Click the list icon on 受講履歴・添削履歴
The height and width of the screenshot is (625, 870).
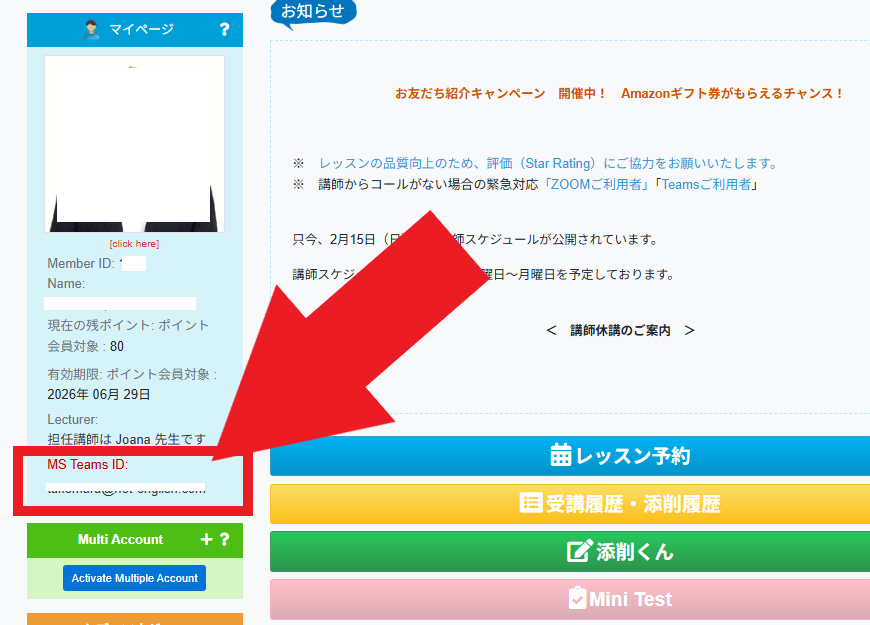point(530,504)
